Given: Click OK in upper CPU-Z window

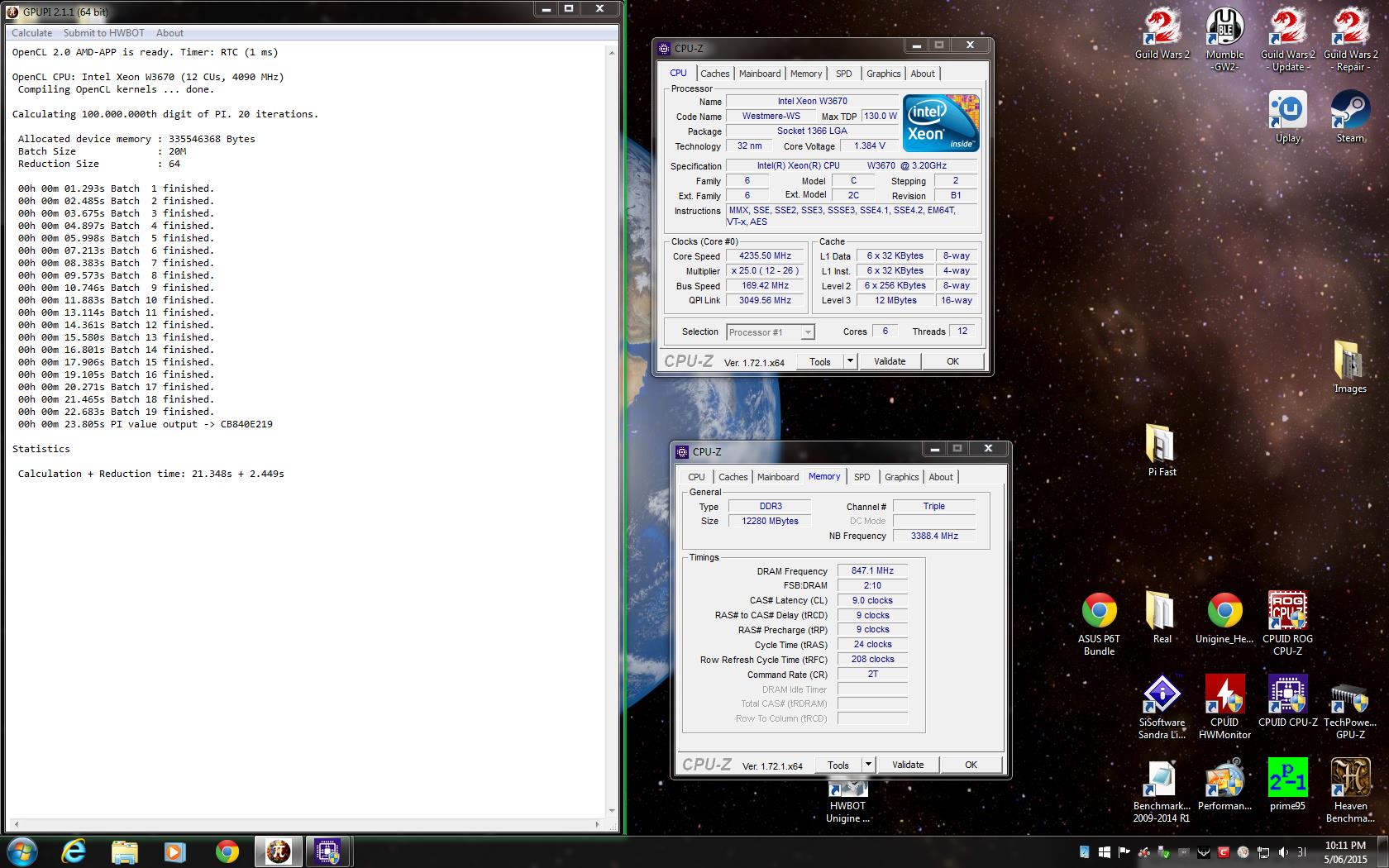Looking at the screenshot, I should pyautogui.click(x=952, y=361).
